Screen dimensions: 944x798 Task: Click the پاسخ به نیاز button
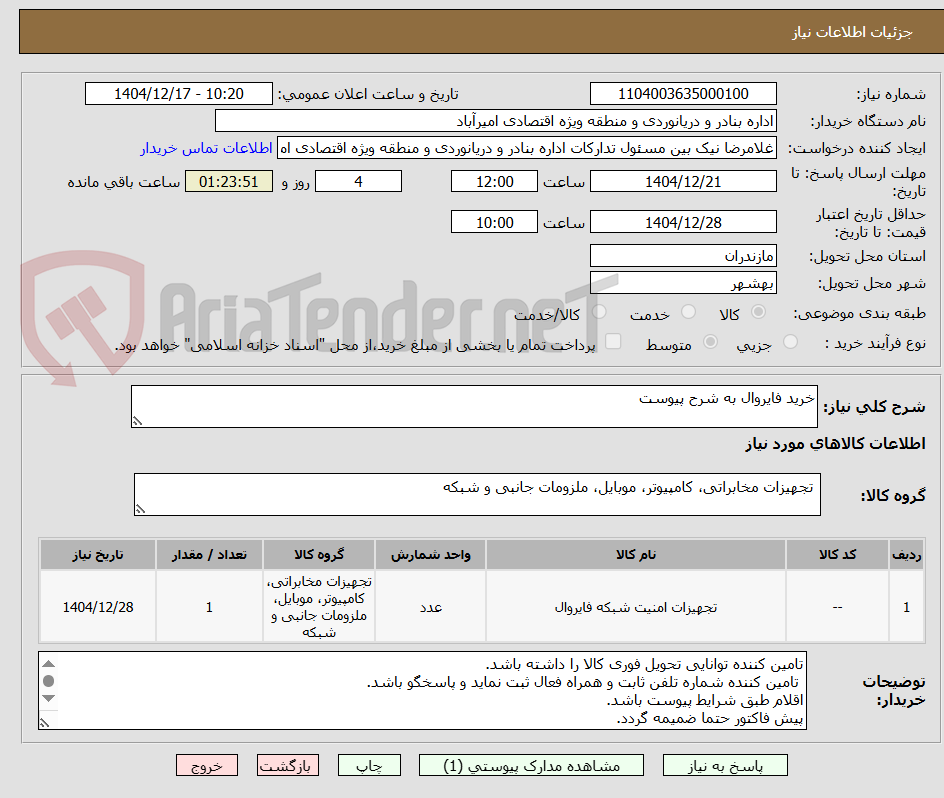725,765
